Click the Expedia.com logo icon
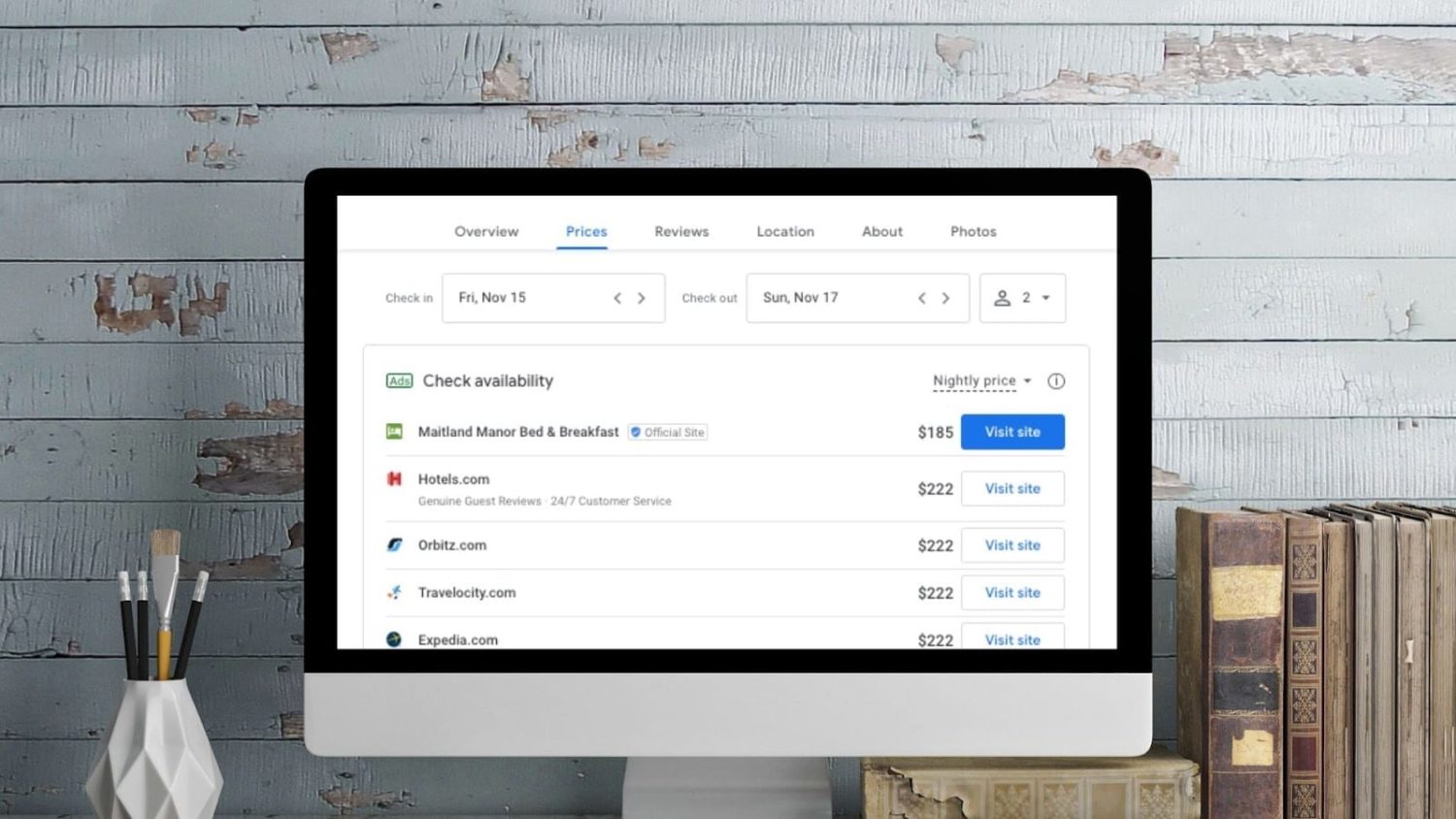 pyautogui.click(x=394, y=639)
